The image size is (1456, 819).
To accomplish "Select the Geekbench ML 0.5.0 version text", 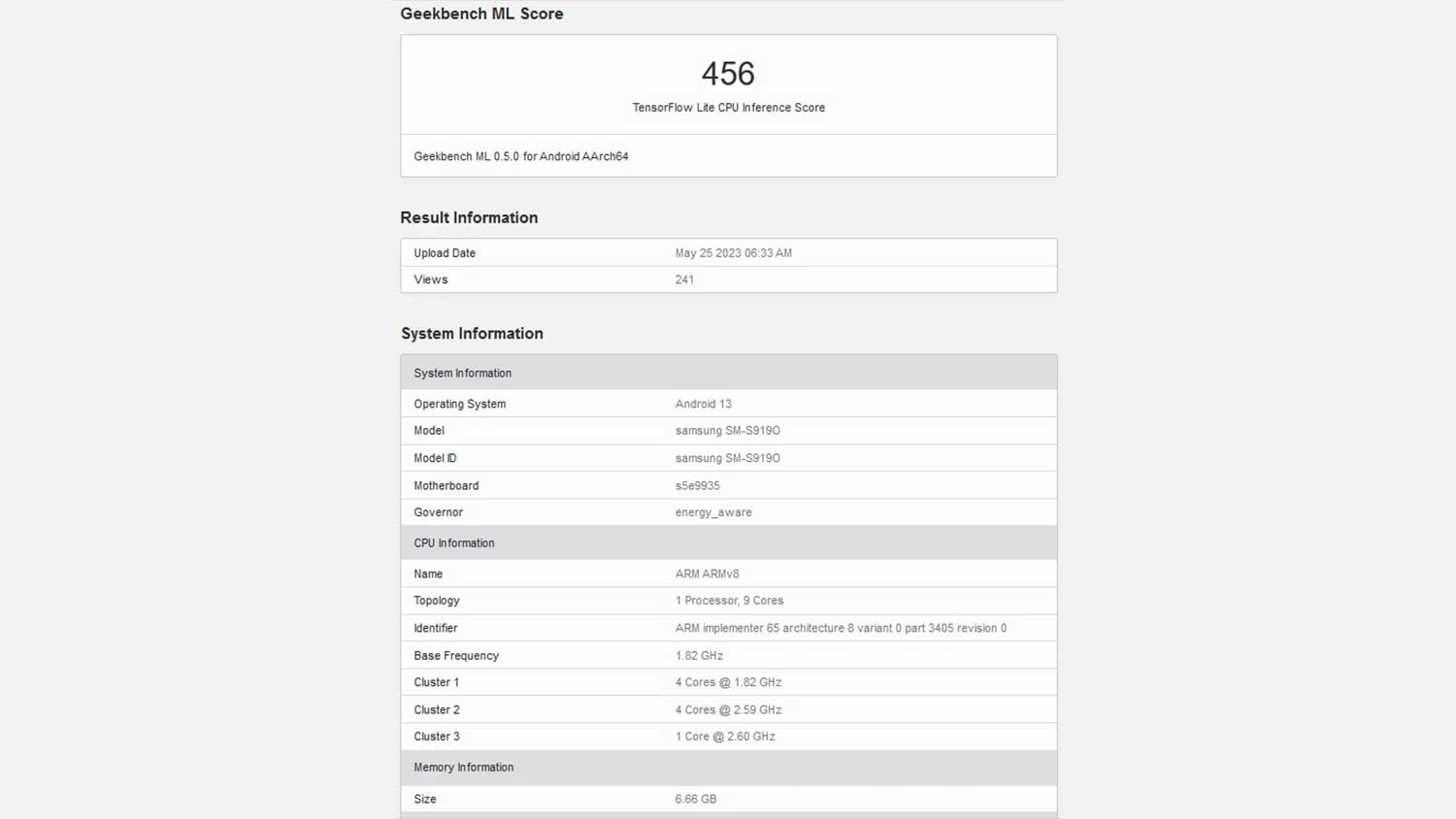I will click(x=520, y=156).
